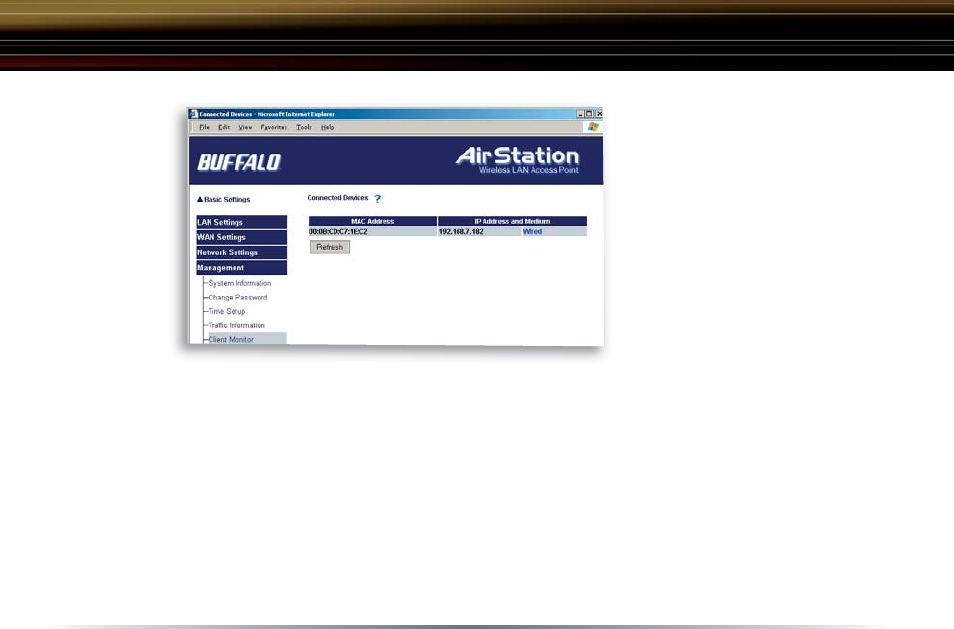Select MAC address 00:0B:CD:C7:1E:C2 cell
Screen dimensions: 954x629
click(372, 232)
